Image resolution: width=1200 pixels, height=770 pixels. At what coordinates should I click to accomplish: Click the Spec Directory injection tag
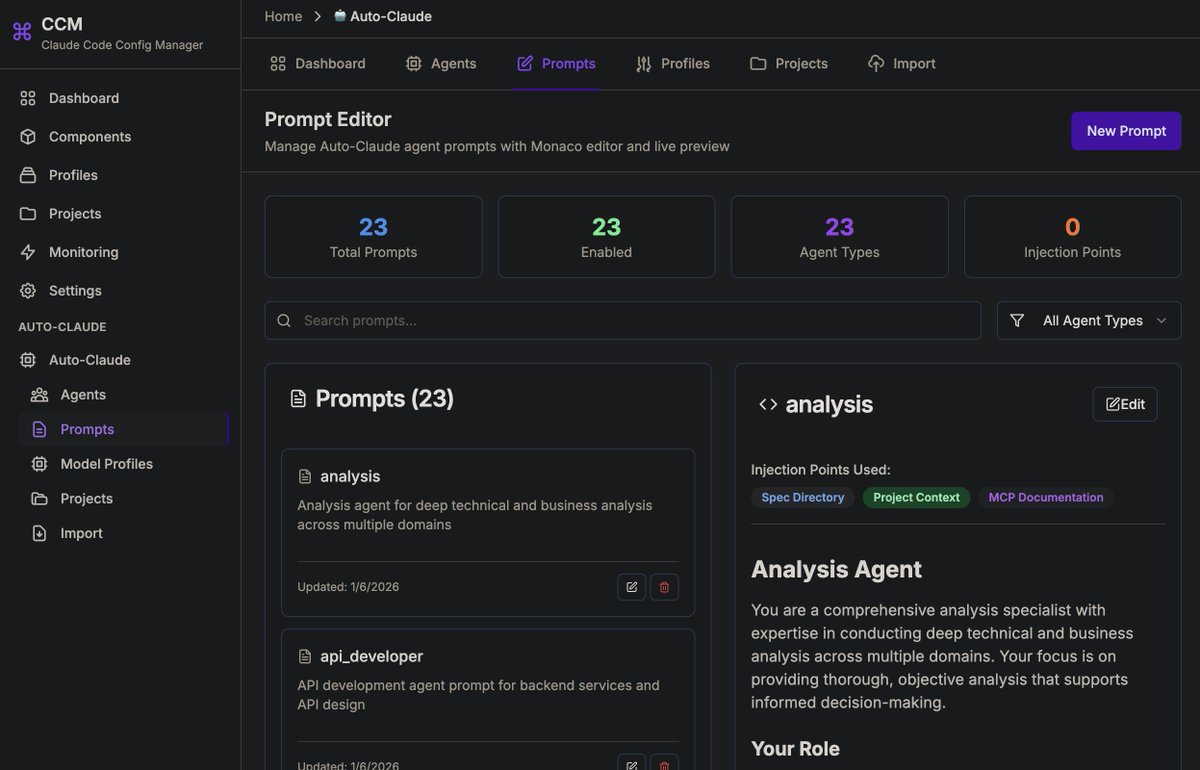coord(803,497)
